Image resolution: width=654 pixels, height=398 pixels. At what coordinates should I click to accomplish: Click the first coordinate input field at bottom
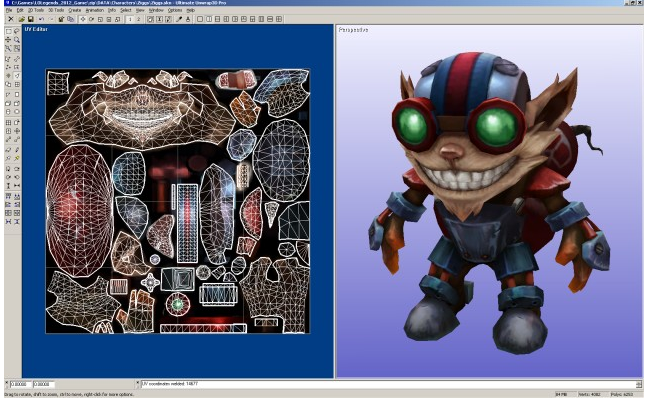coord(20,384)
